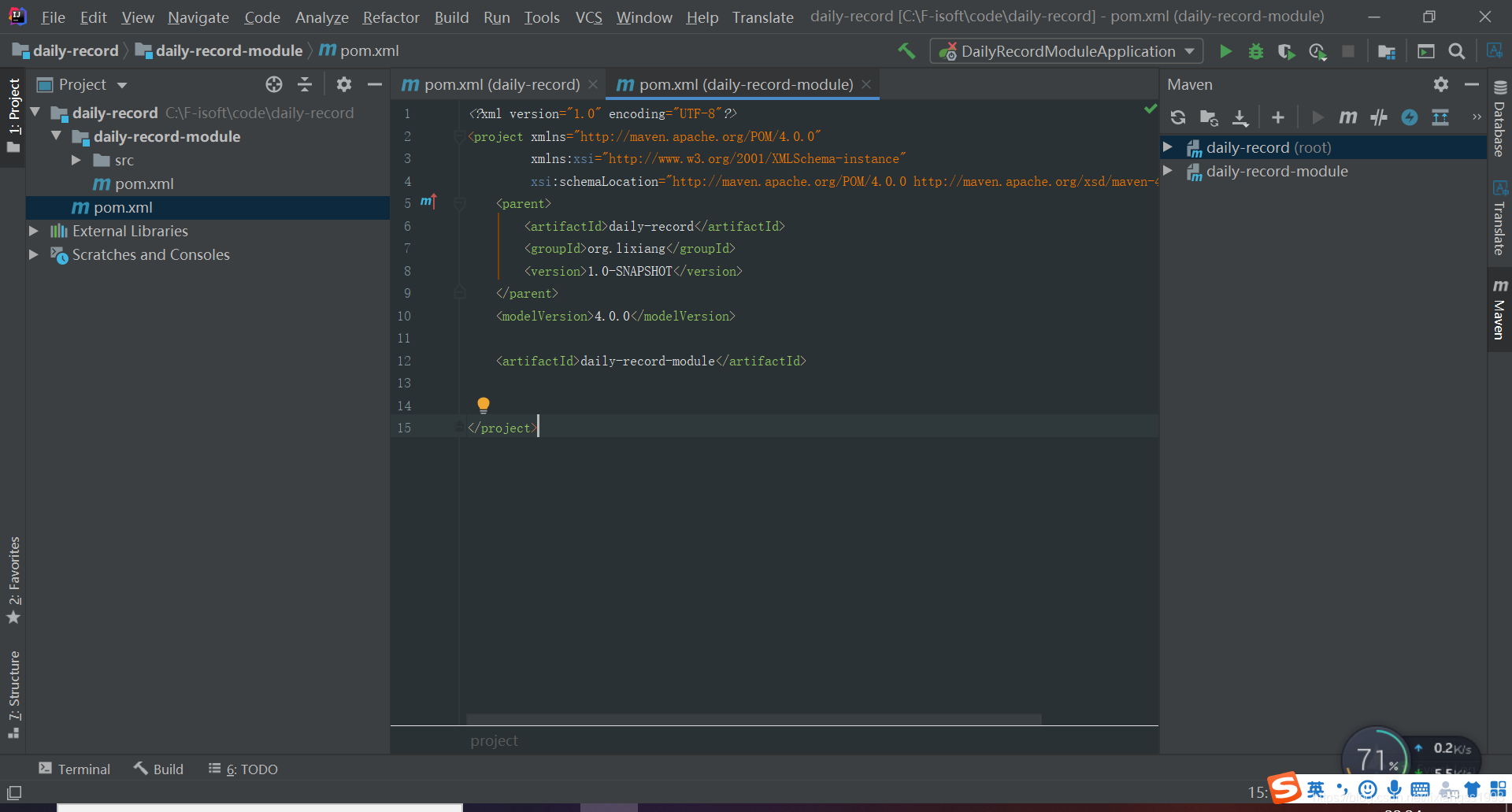1512x812 pixels.
Task: Open the VCS menu
Action: click(588, 17)
